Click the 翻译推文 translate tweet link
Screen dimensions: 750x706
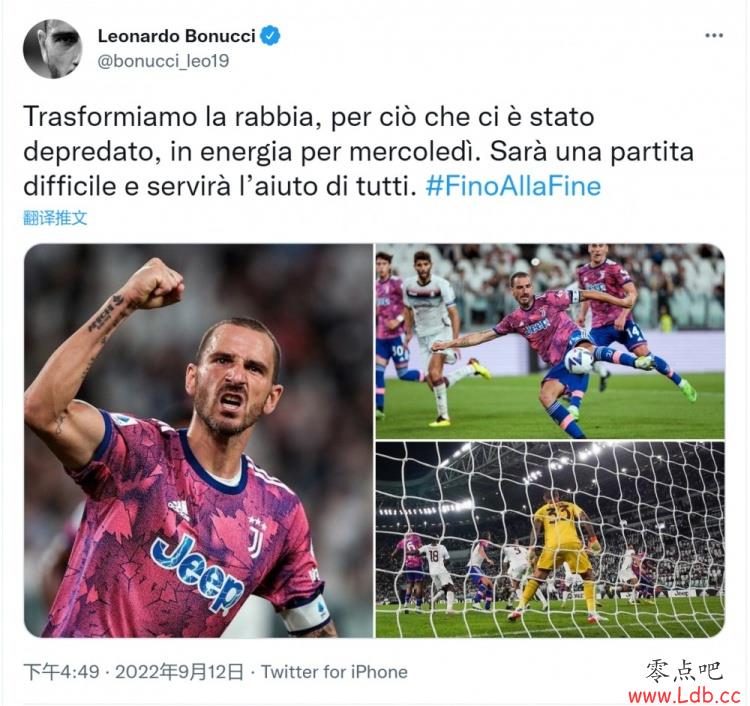[x=55, y=218]
